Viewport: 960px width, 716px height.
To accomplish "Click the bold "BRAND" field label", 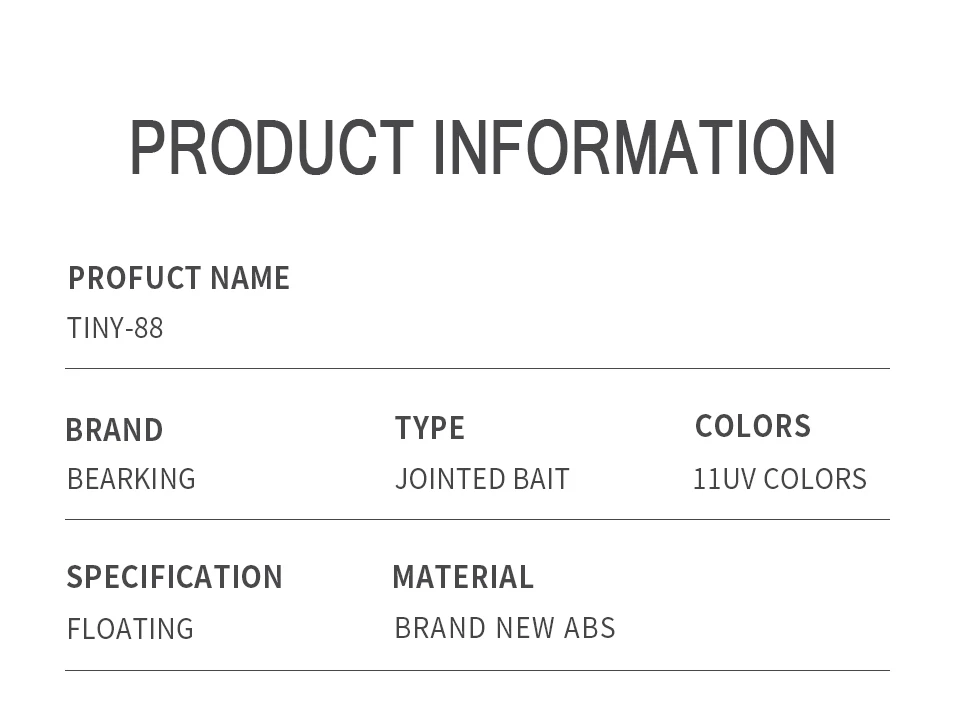I will coord(114,430).
